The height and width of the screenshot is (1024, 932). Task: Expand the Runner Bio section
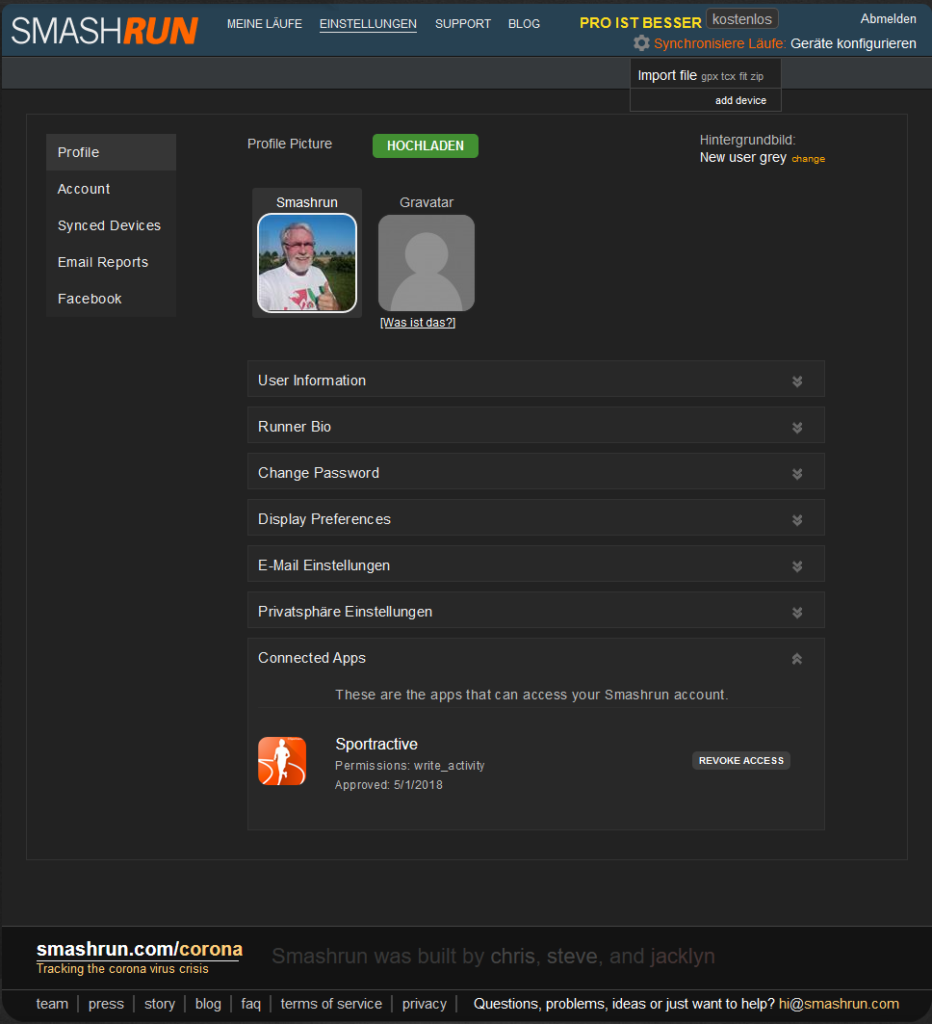click(x=797, y=427)
